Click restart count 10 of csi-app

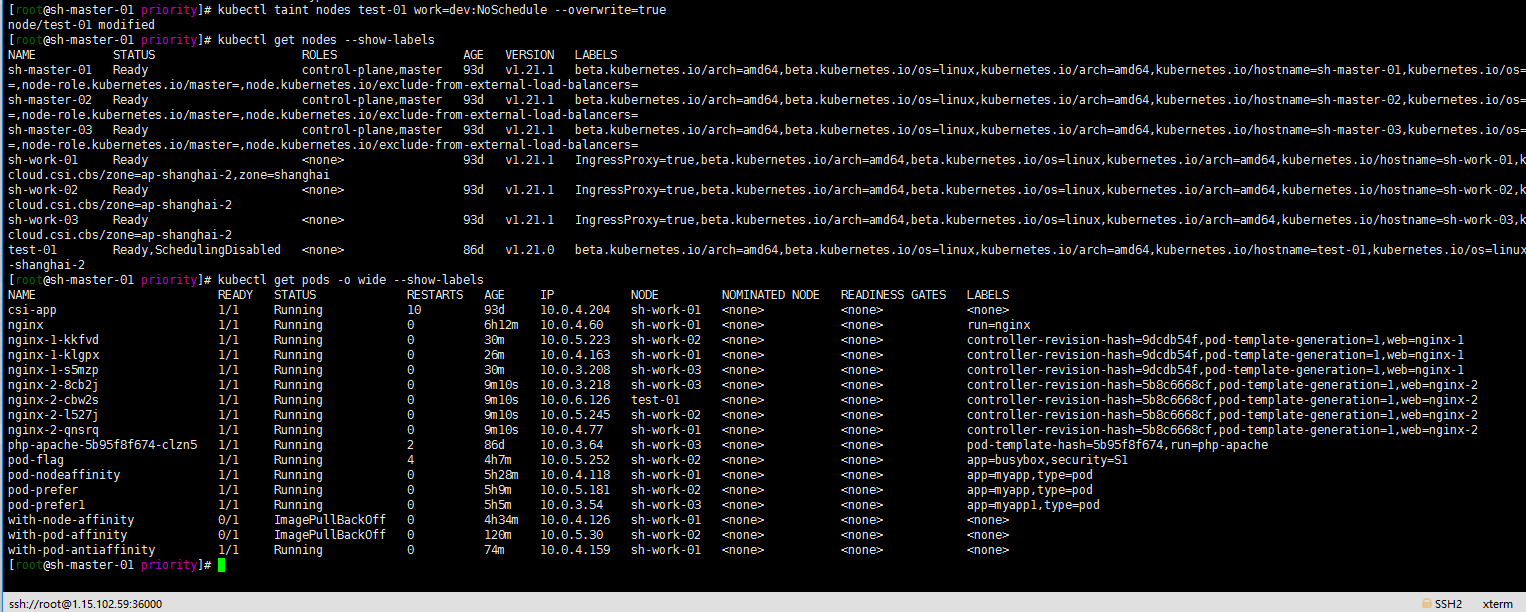(413, 309)
